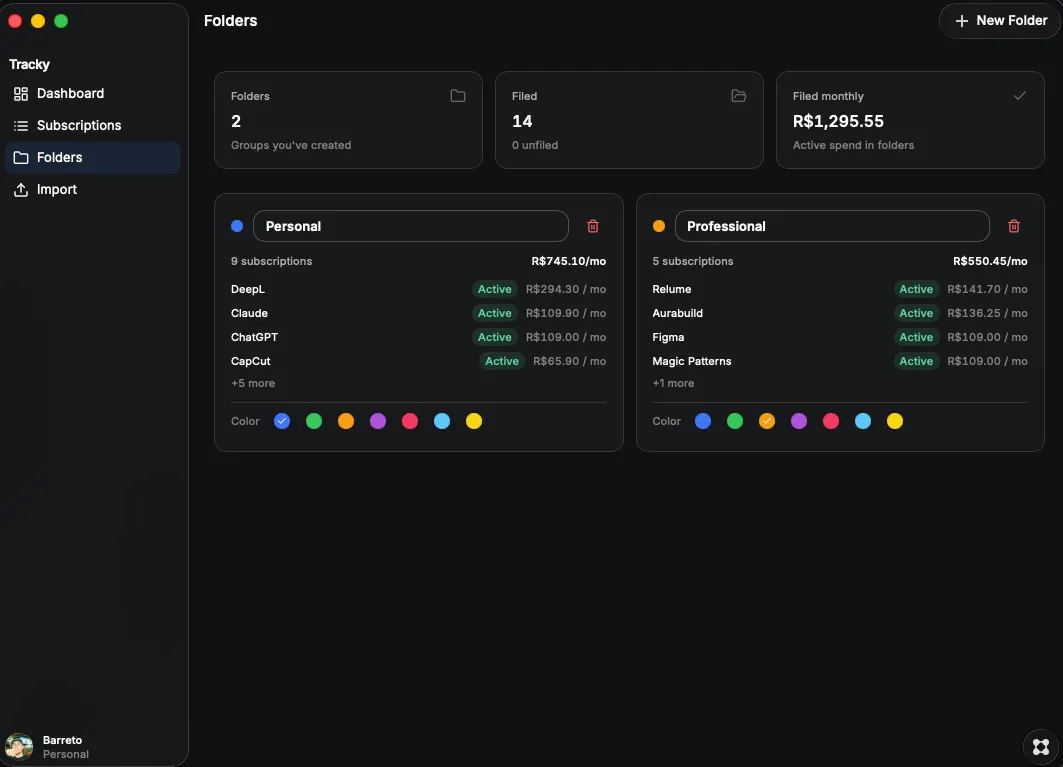Open the Dashboard page from sidebar
The height and width of the screenshot is (767, 1063).
[92, 94]
